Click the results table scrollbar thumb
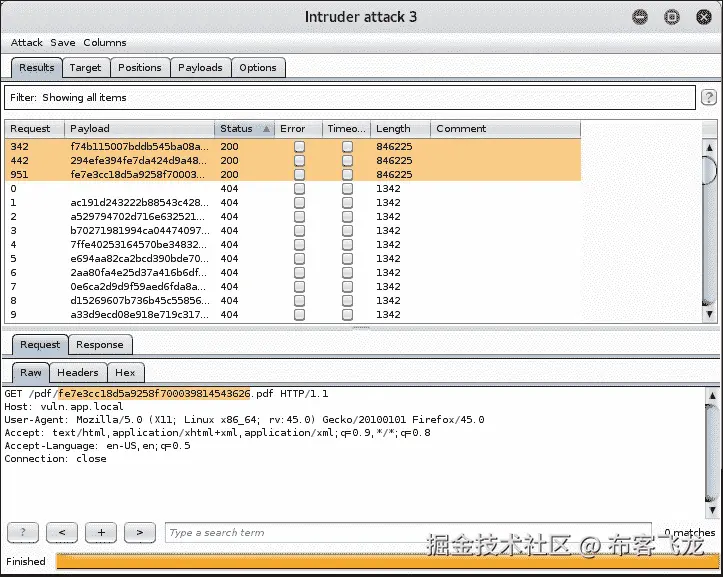The height and width of the screenshot is (577, 723). point(709,170)
